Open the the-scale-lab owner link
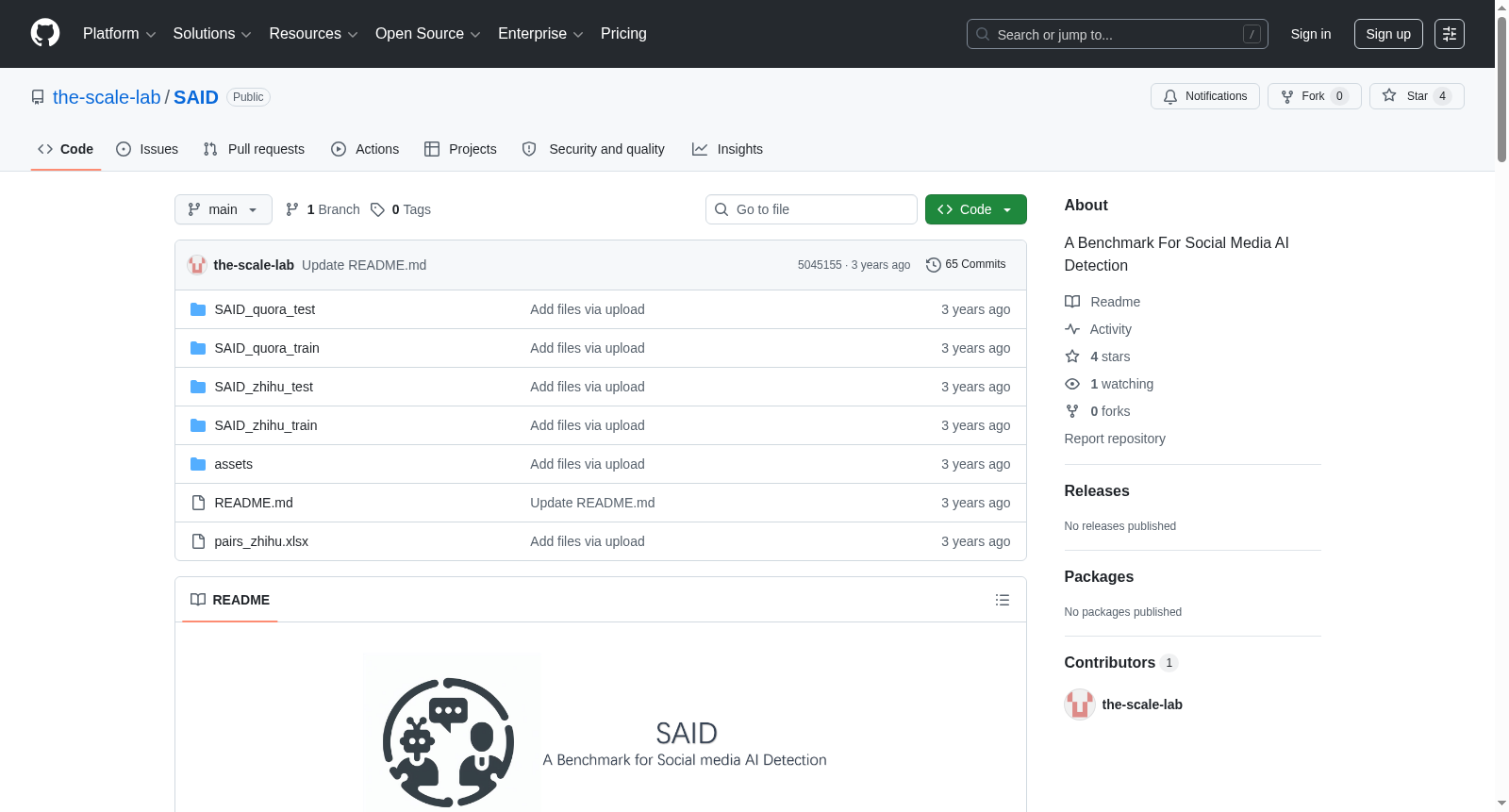 [107, 97]
